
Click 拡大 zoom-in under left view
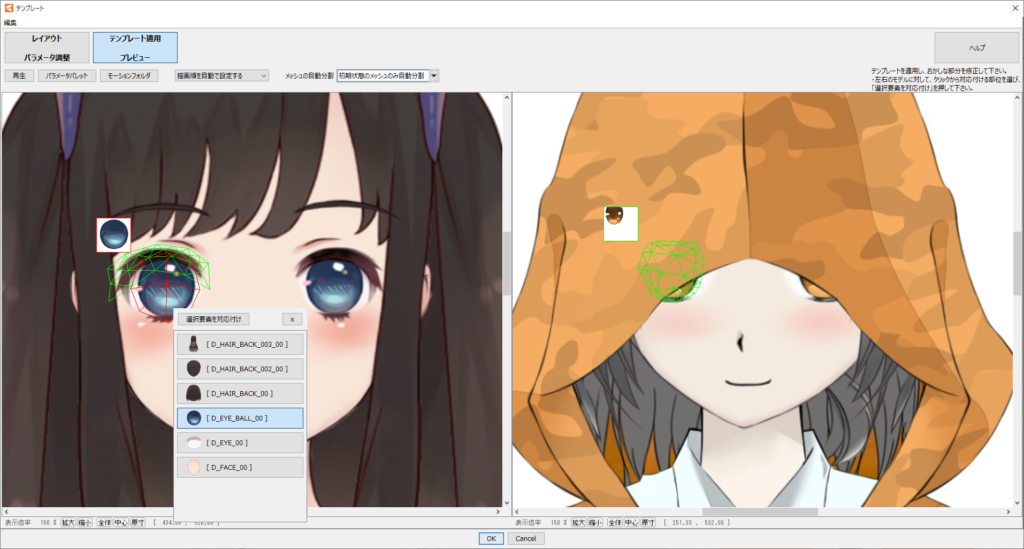pos(68,523)
